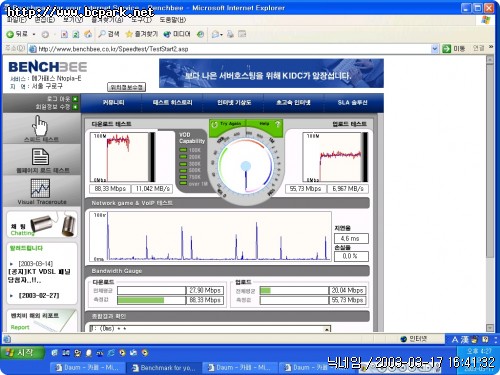Click the Print toolbar icon
Screen dimensions: 500x375
point(230,34)
